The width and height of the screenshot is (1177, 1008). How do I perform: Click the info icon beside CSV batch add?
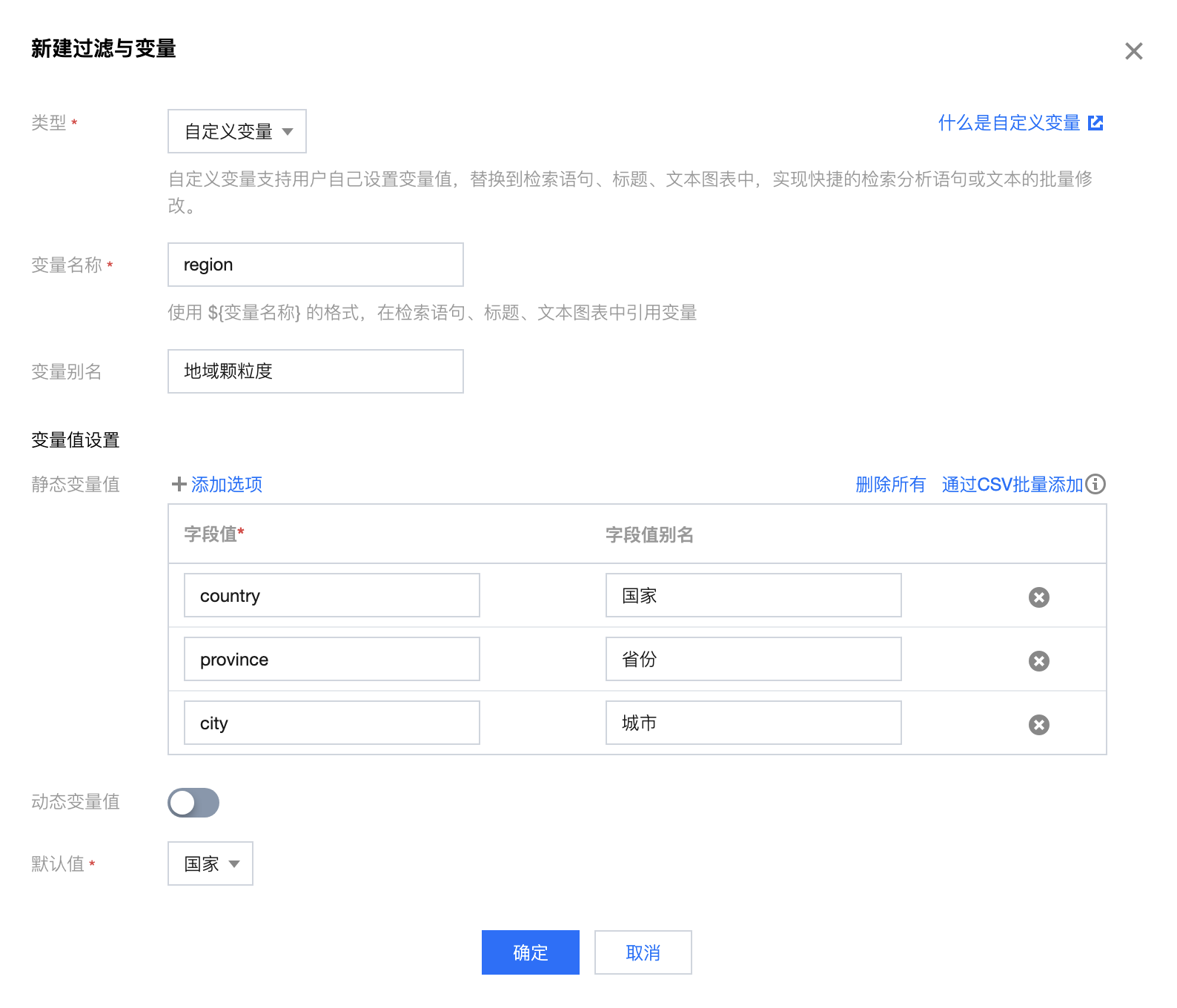[1095, 484]
